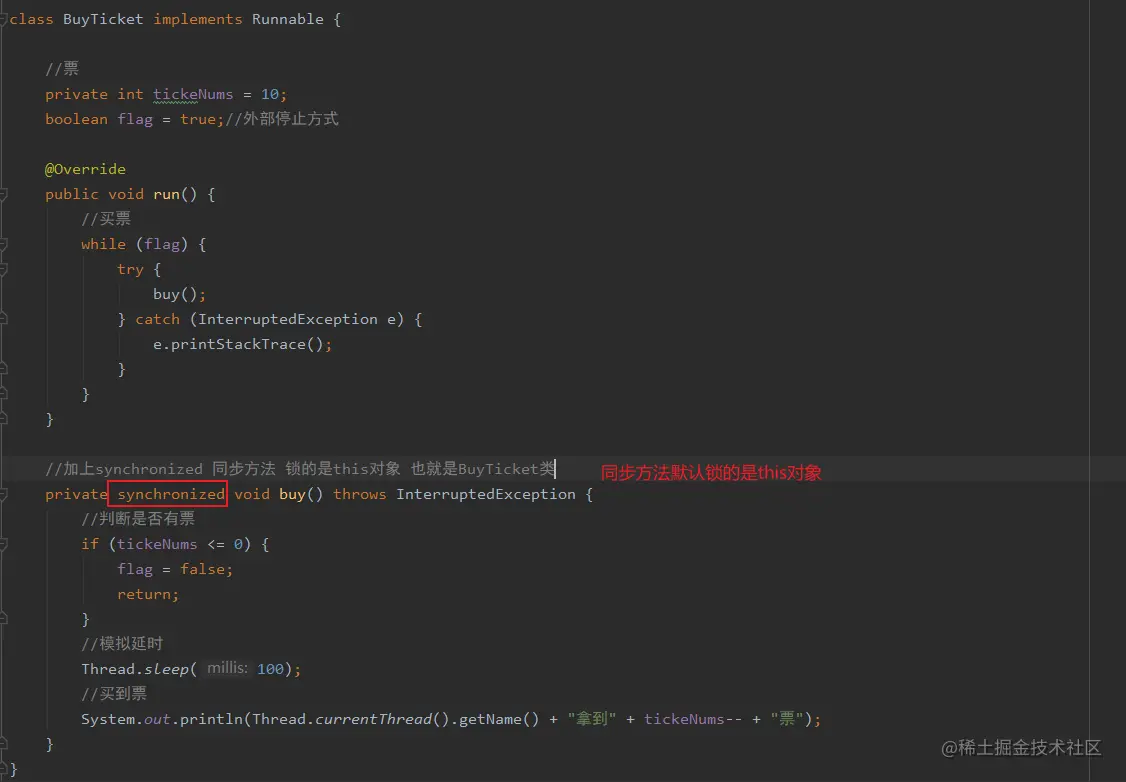Click the 'throws' keyword
The height and width of the screenshot is (782, 1126).
[359, 494]
